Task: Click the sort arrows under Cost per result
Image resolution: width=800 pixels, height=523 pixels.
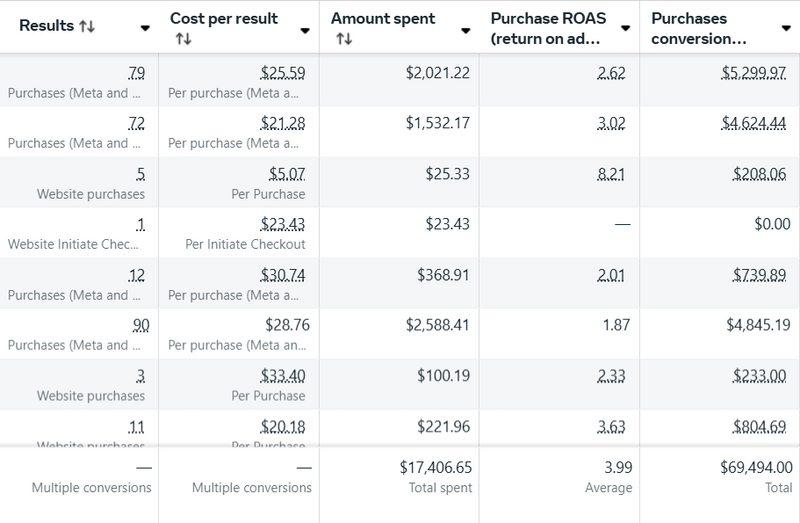Action: pos(182,39)
